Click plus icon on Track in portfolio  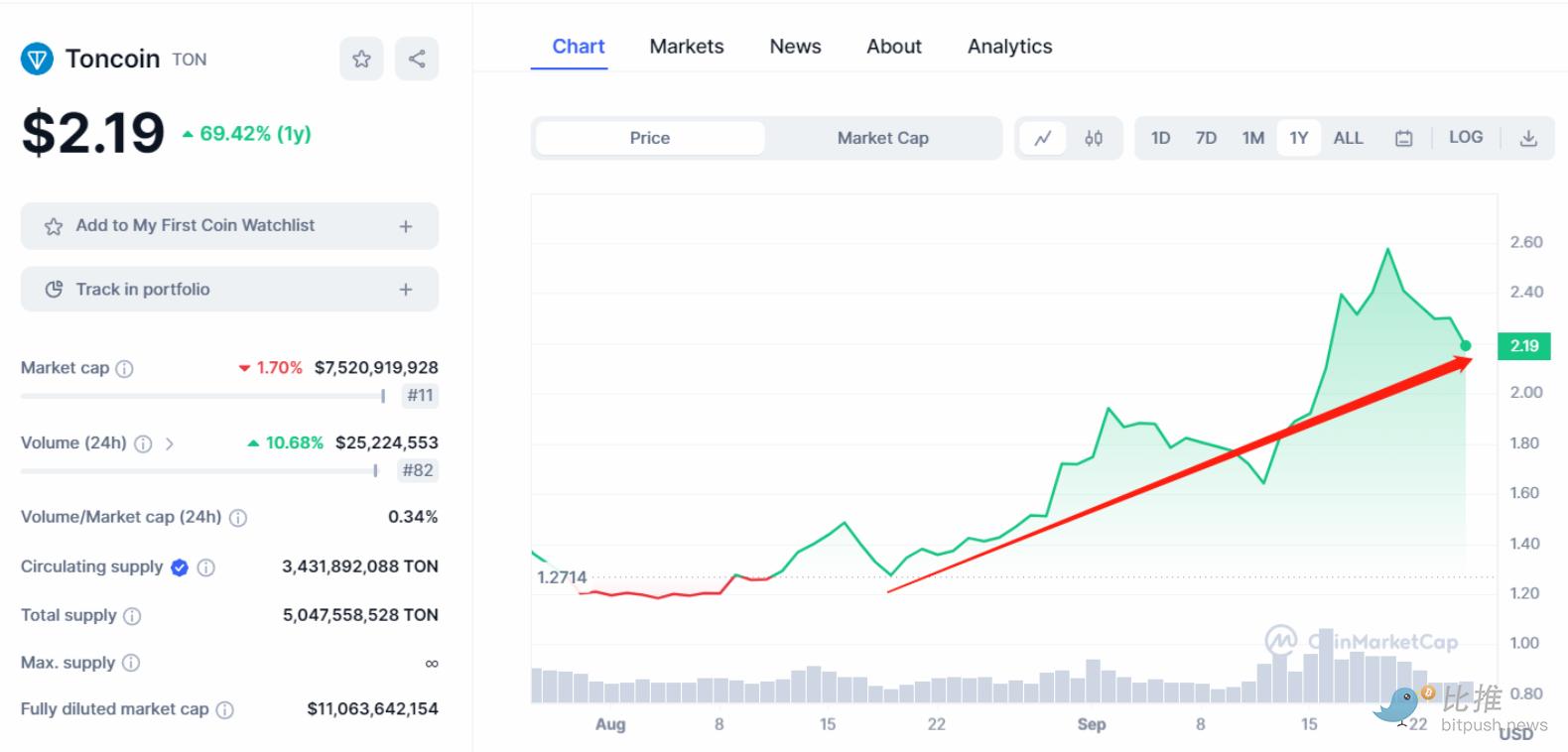(406, 290)
